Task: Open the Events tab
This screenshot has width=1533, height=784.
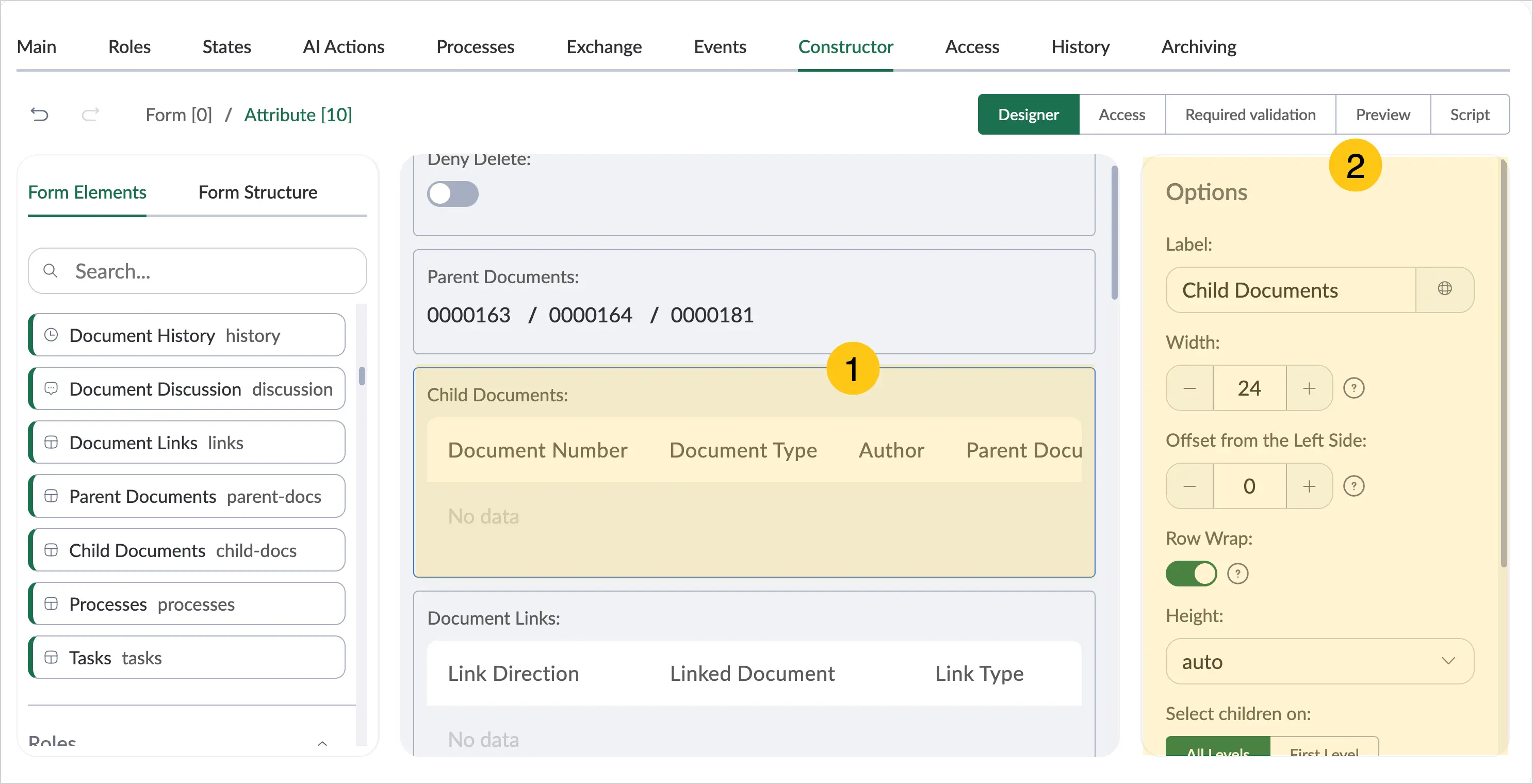Action: click(x=720, y=46)
